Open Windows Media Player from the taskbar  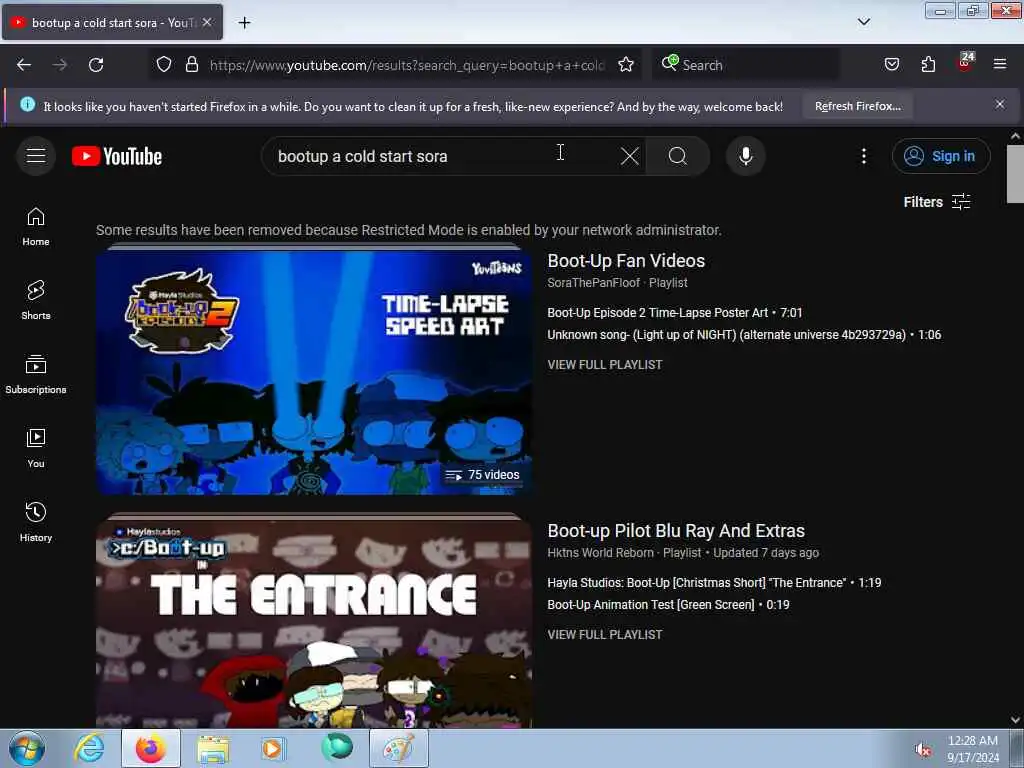(x=273, y=748)
